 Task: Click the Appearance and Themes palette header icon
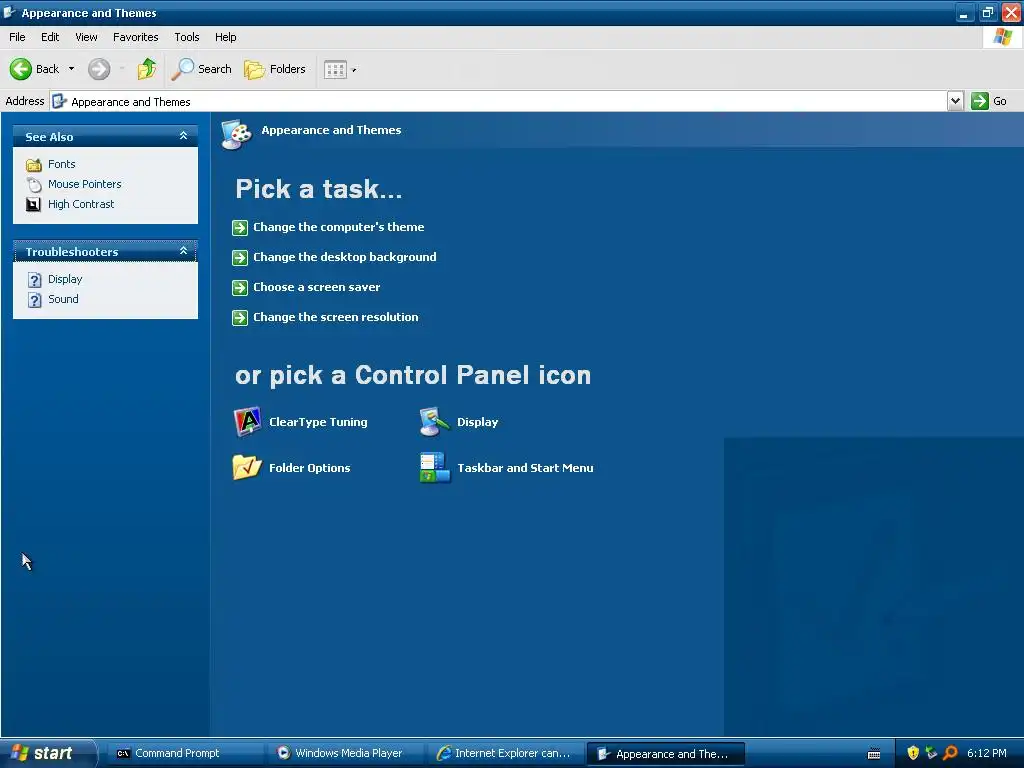236,135
